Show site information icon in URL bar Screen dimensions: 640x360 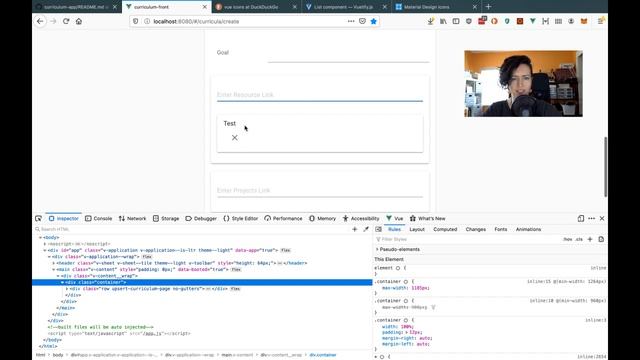coord(147,21)
